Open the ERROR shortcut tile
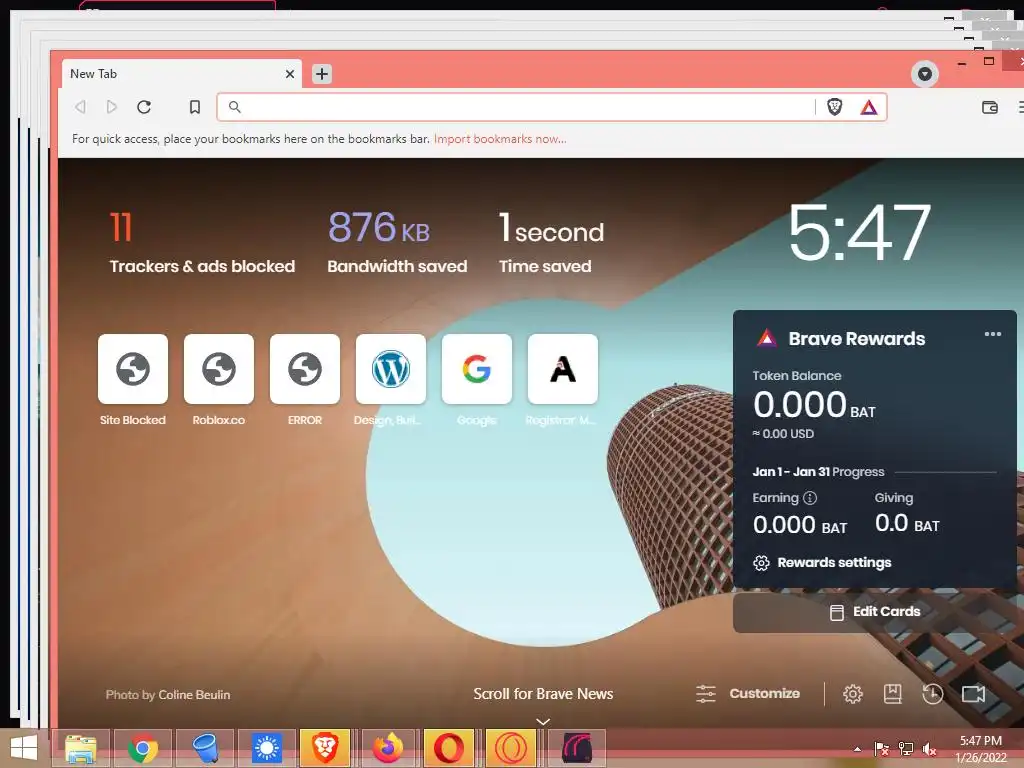1024x768 pixels. pyautogui.click(x=305, y=369)
